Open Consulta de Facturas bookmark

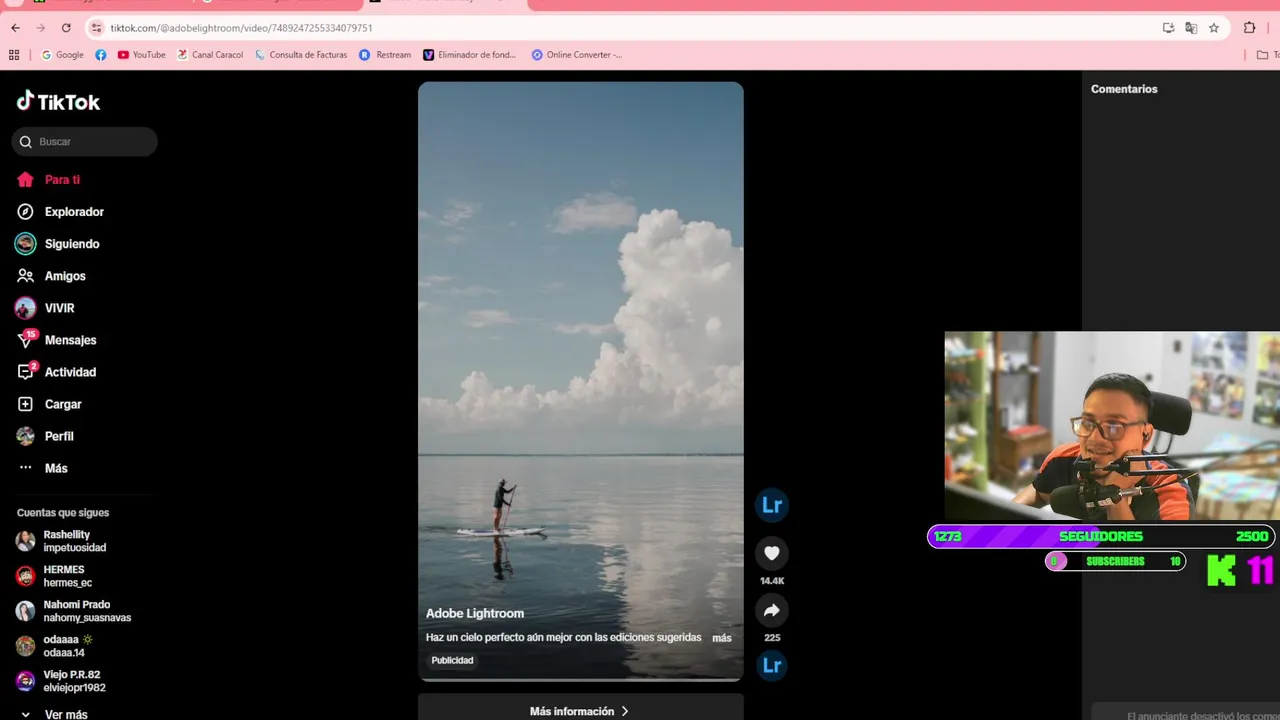[x=301, y=55]
